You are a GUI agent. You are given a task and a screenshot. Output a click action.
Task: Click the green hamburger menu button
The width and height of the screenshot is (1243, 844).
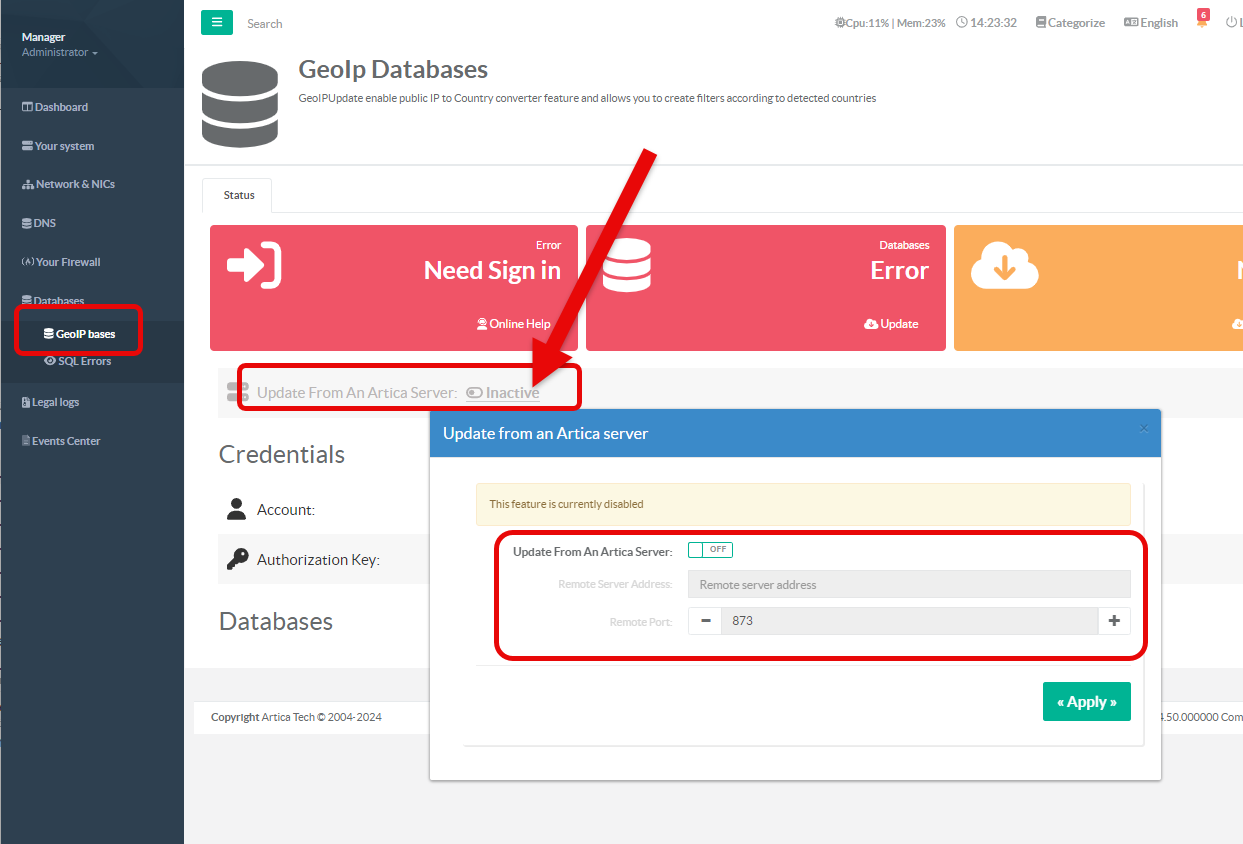point(217,22)
